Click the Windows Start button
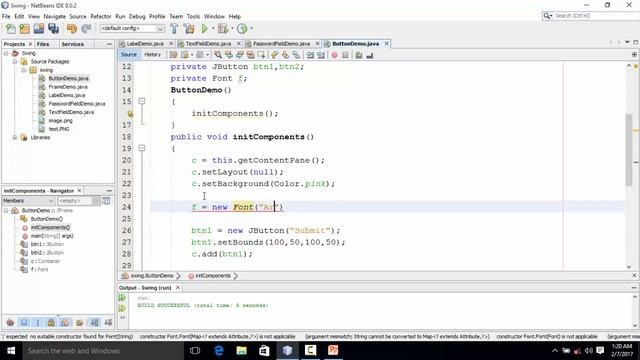 pos(11,350)
